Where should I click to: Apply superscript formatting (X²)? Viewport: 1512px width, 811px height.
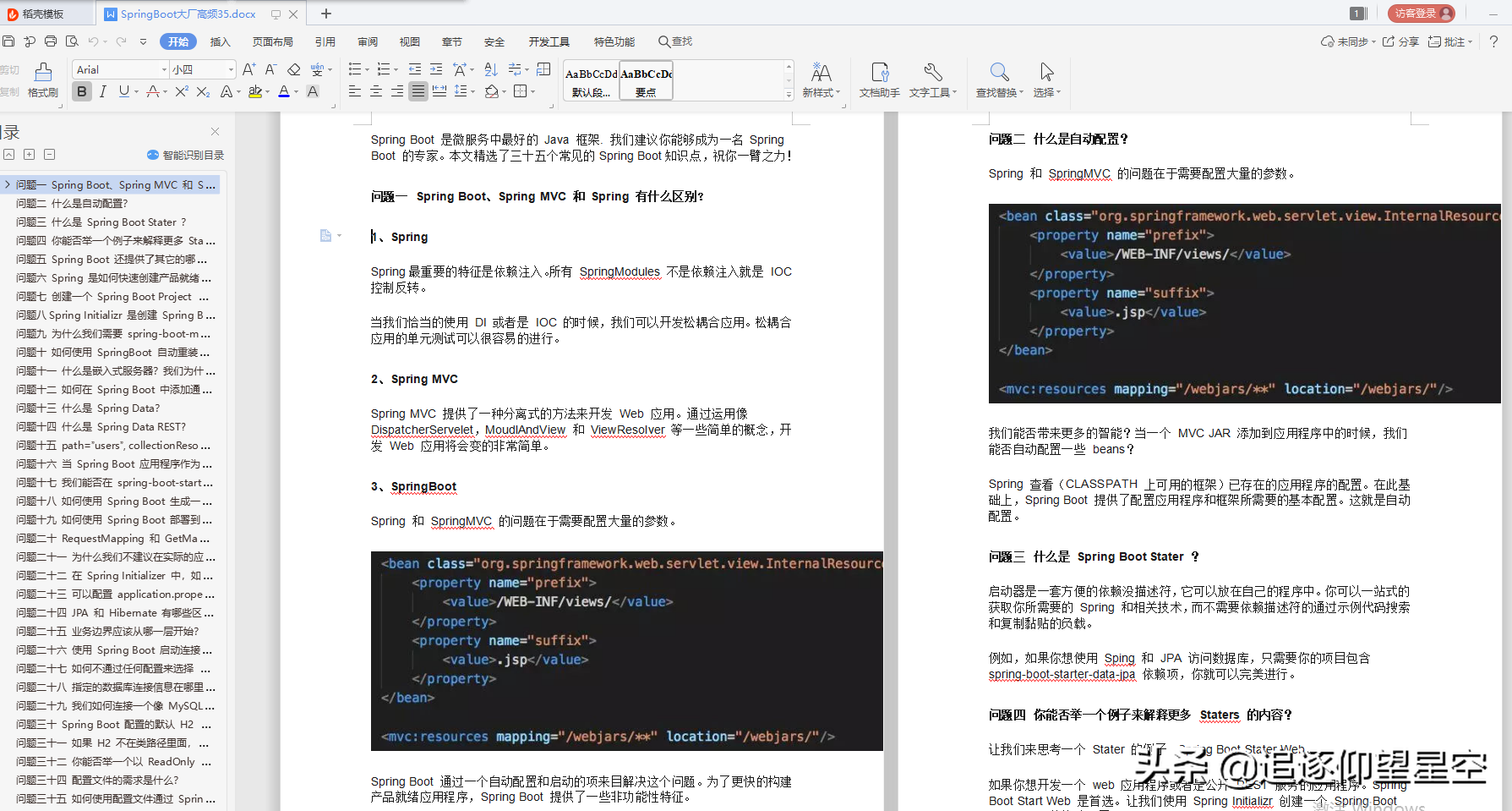click(x=182, y=91)
